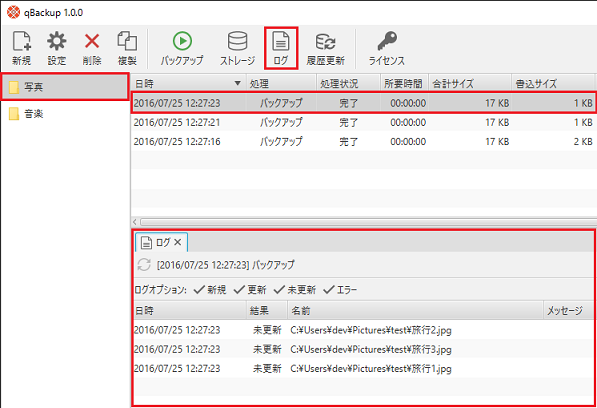The image size is (597, 408).
Task: Close the ログ tab with X
Action: pyautogui.click(x=177, y=242)
